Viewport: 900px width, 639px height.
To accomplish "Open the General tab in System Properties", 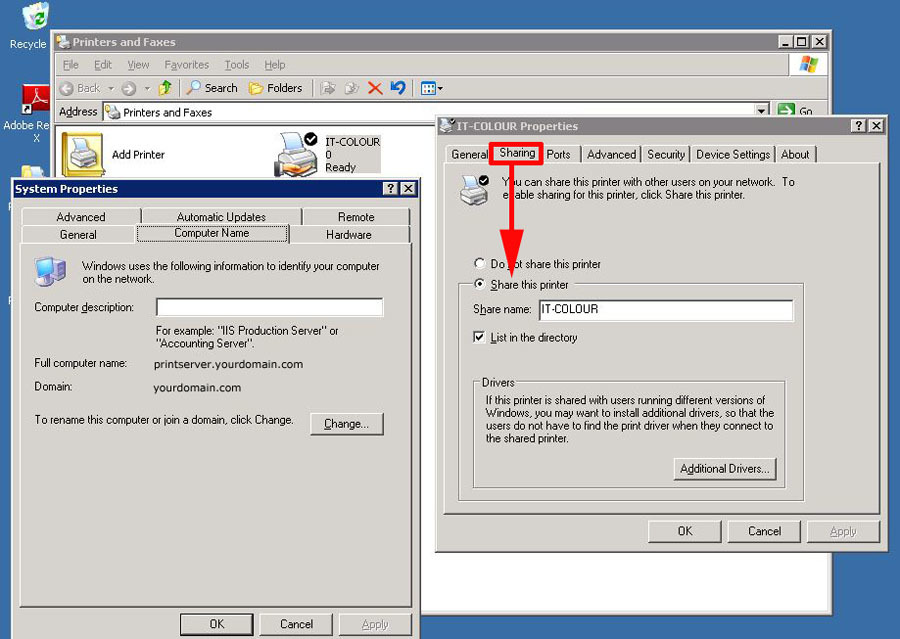I will click(x=78, y=234).
